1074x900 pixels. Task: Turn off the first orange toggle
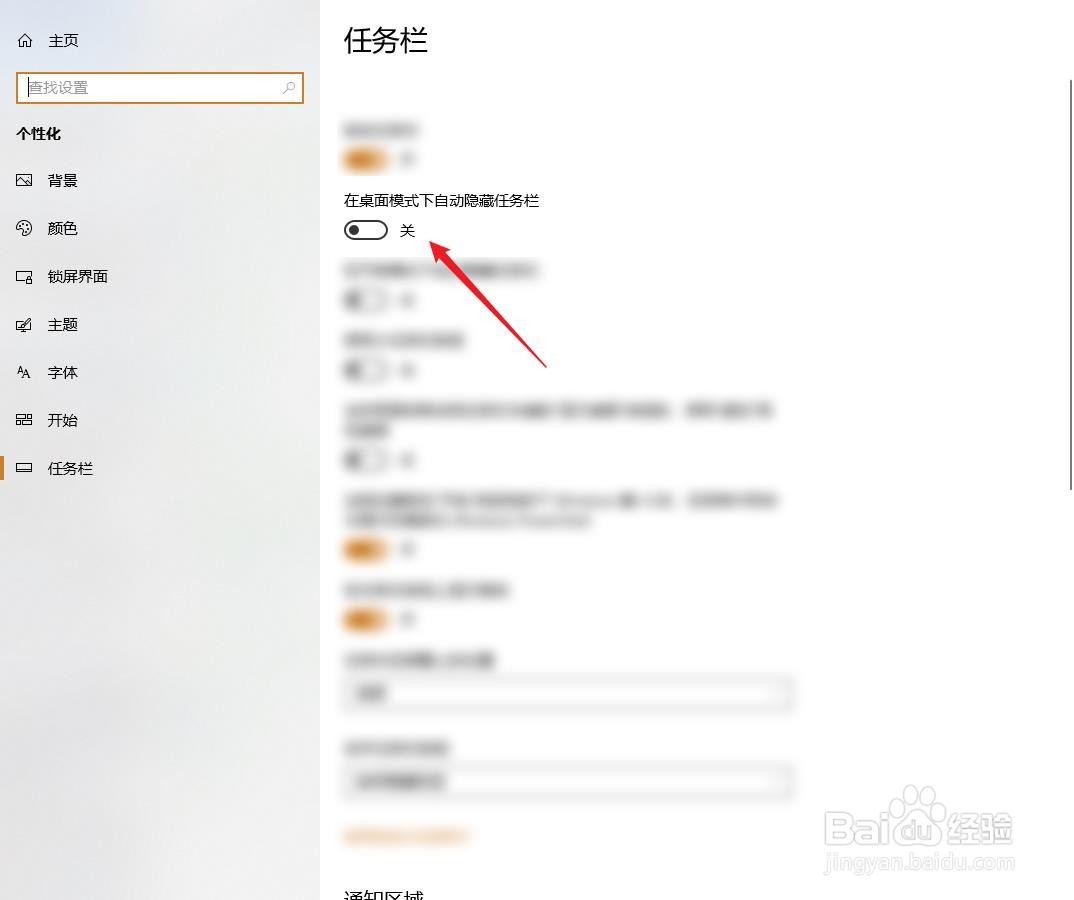[366, 160]
